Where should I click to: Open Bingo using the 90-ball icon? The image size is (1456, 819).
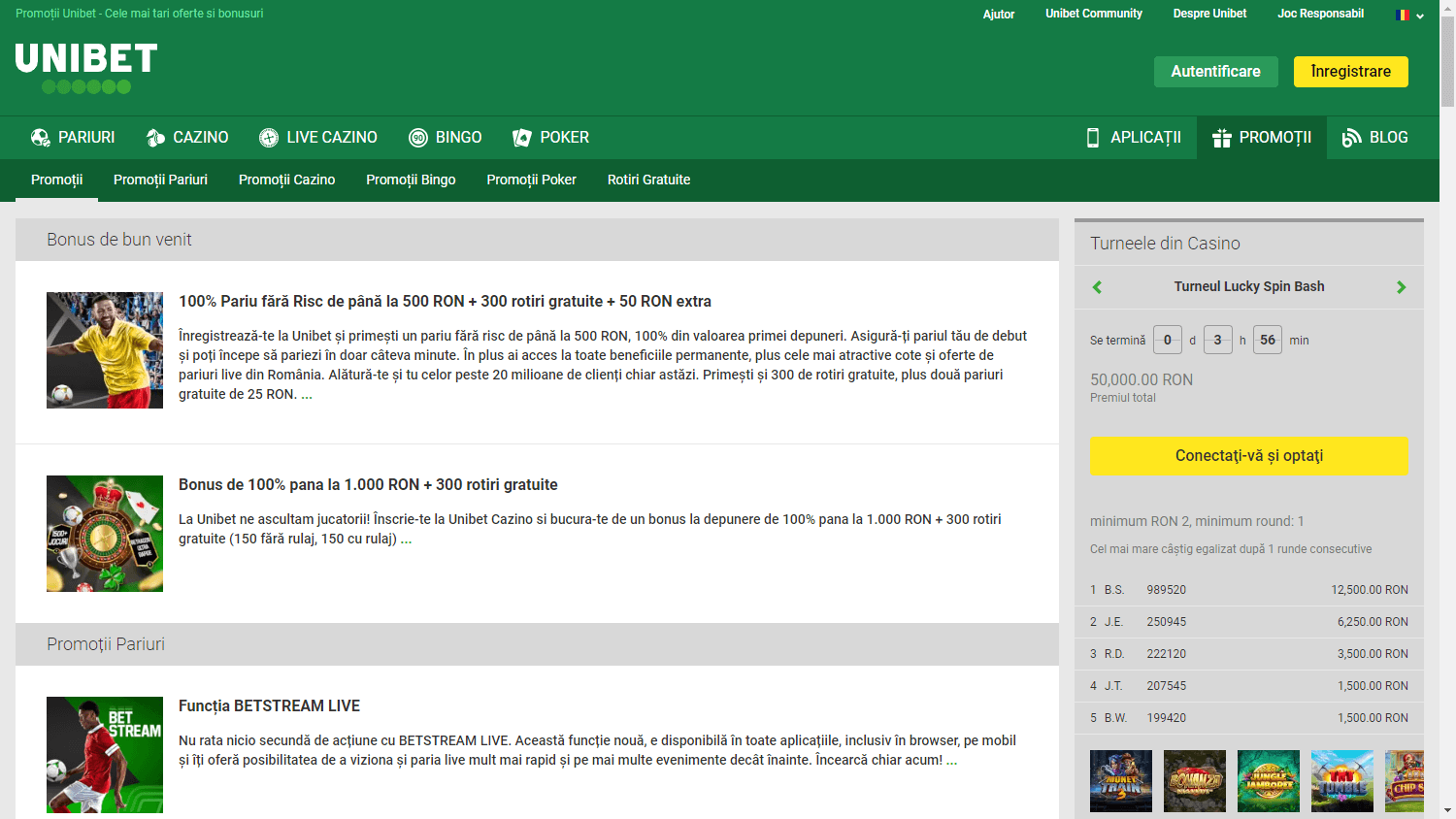point(417,137)
